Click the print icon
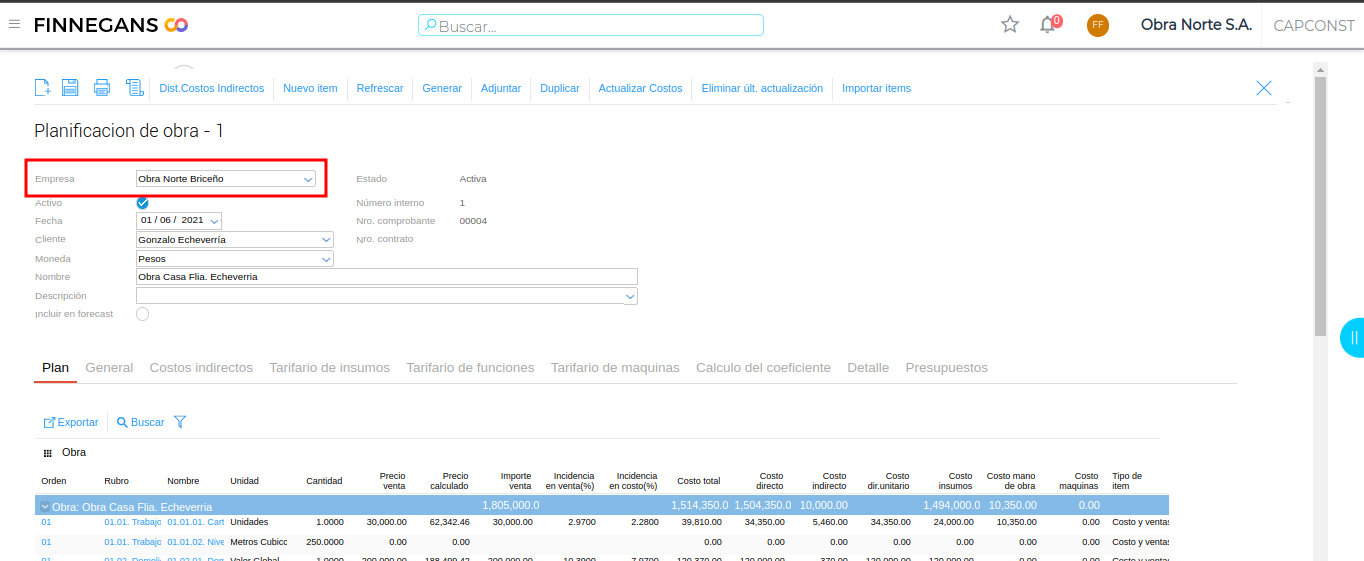The width and height of the screenshot is (1364, 561). click(101, 88)
